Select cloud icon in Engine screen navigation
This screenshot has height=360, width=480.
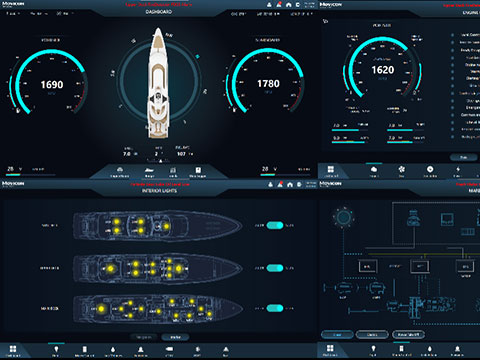point(374,169)
